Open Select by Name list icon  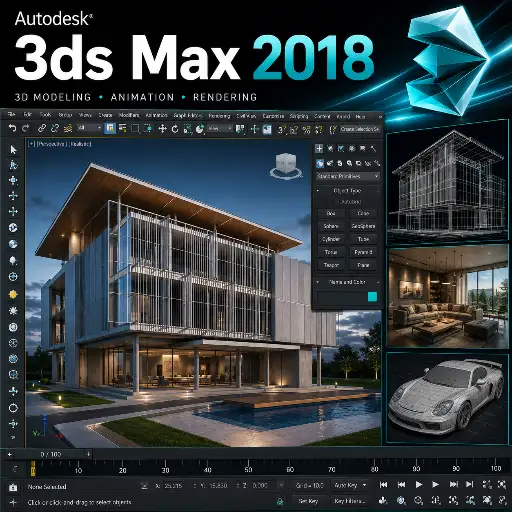tap(123, 129)
